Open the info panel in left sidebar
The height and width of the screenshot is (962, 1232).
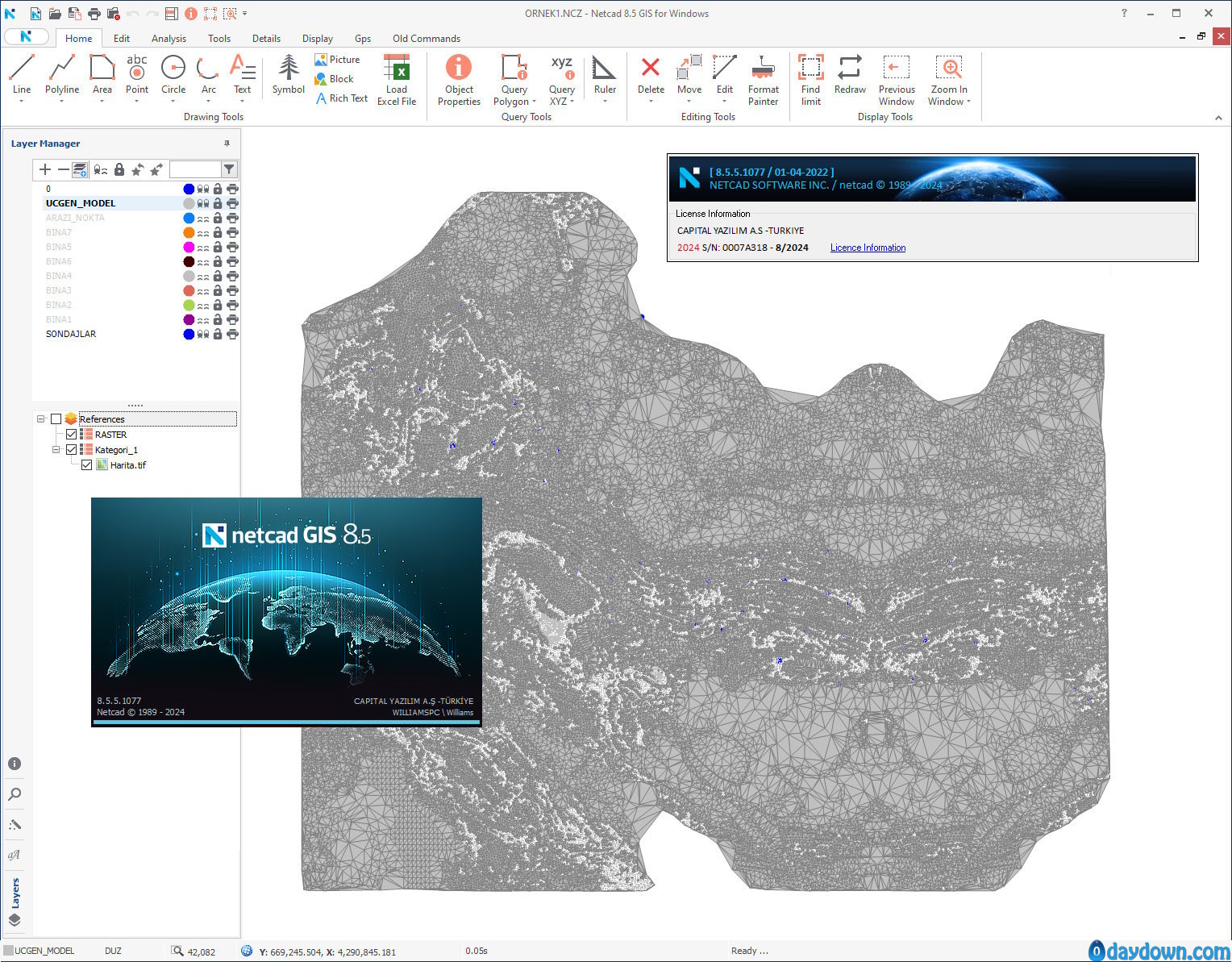pyautogui.click(x=15, y=764)
